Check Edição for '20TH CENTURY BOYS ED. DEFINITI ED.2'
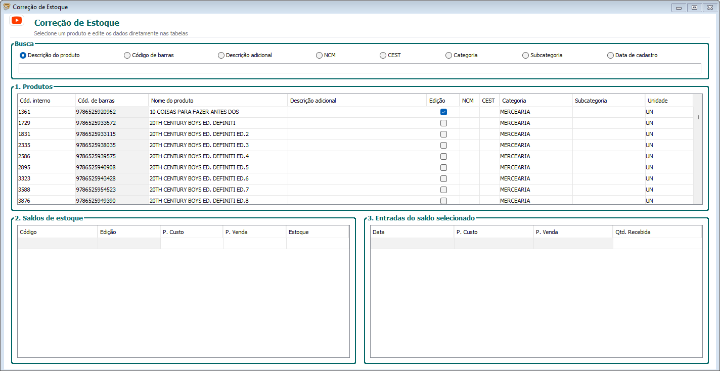This screenshot has width=720, height=371. point(444,134)
